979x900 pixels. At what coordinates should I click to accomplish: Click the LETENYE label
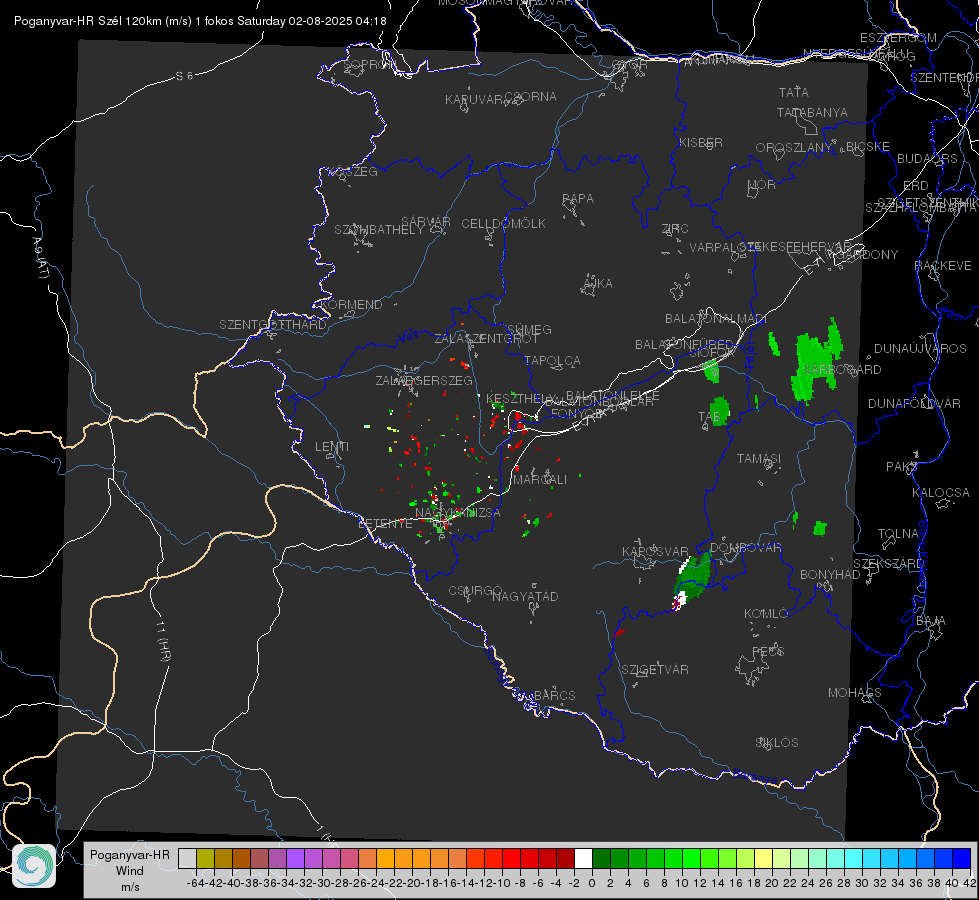(385, 524)
